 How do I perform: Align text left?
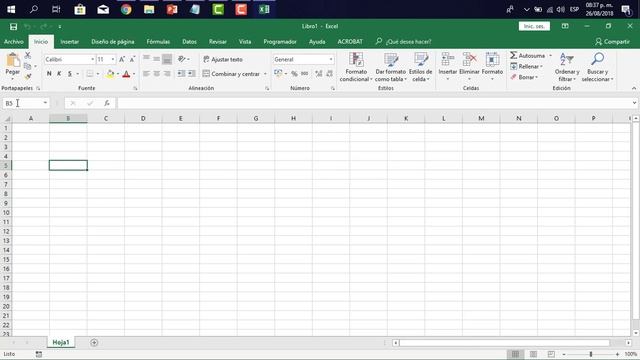click(x=147, y=74)
